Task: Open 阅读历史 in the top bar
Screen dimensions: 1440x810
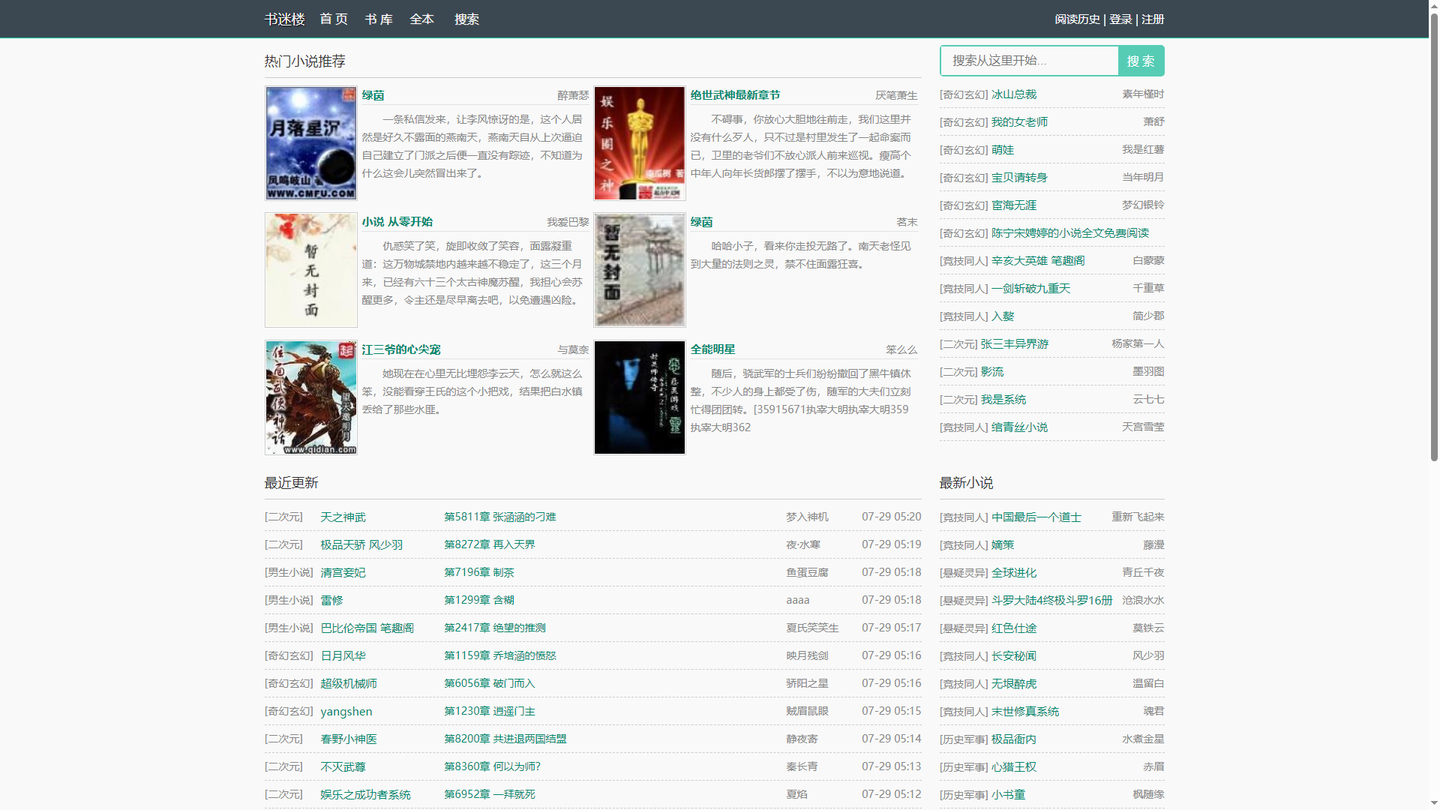Action: tap(1077, 19)
